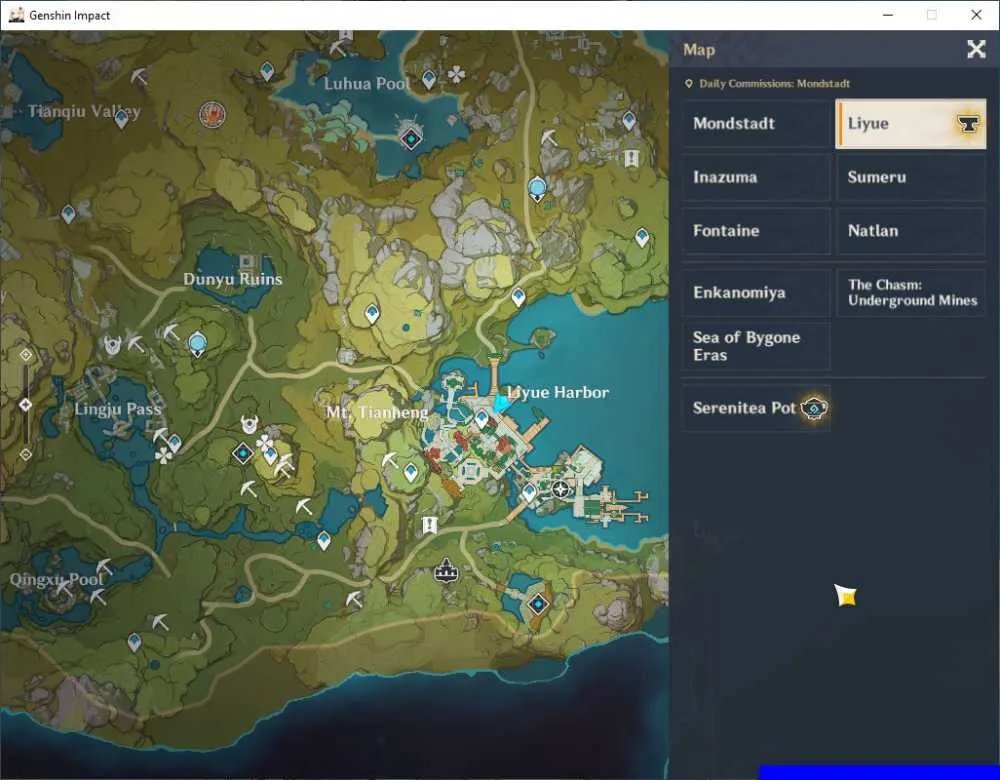Select the waypoint on plateau north of Mt. Tianheng
The image size is (1000, 780).
tap(372, 314)
